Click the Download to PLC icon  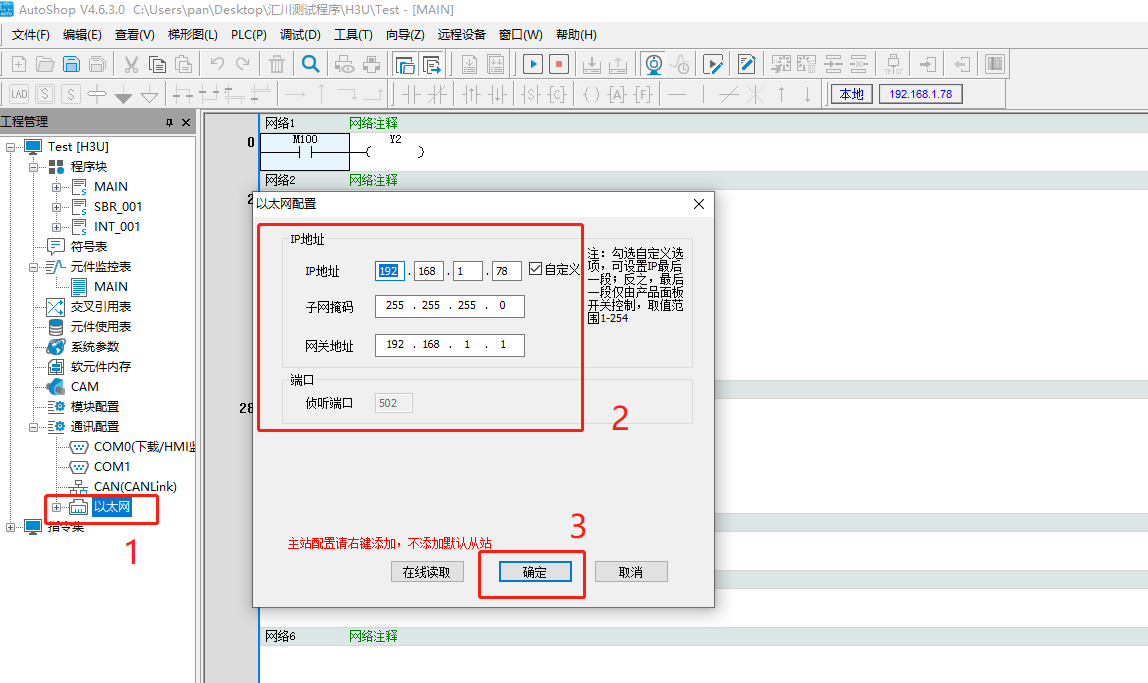pyautogui.click(x=592, y=64)
